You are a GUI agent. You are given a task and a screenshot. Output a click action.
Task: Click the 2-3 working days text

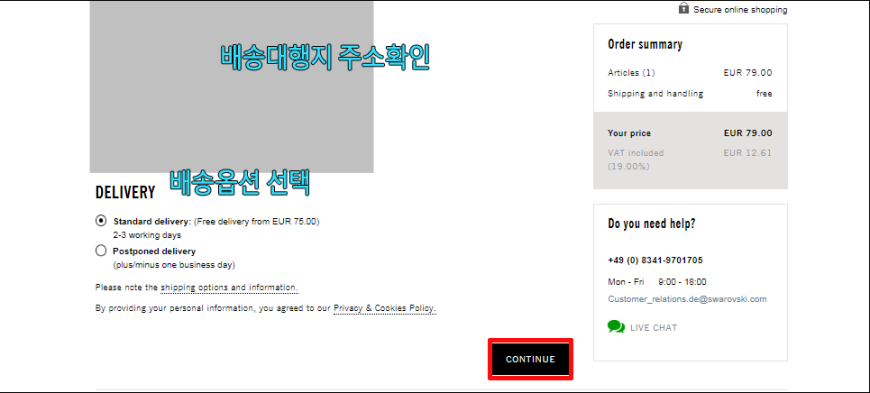pyautogui.click(x=147, y=235)
